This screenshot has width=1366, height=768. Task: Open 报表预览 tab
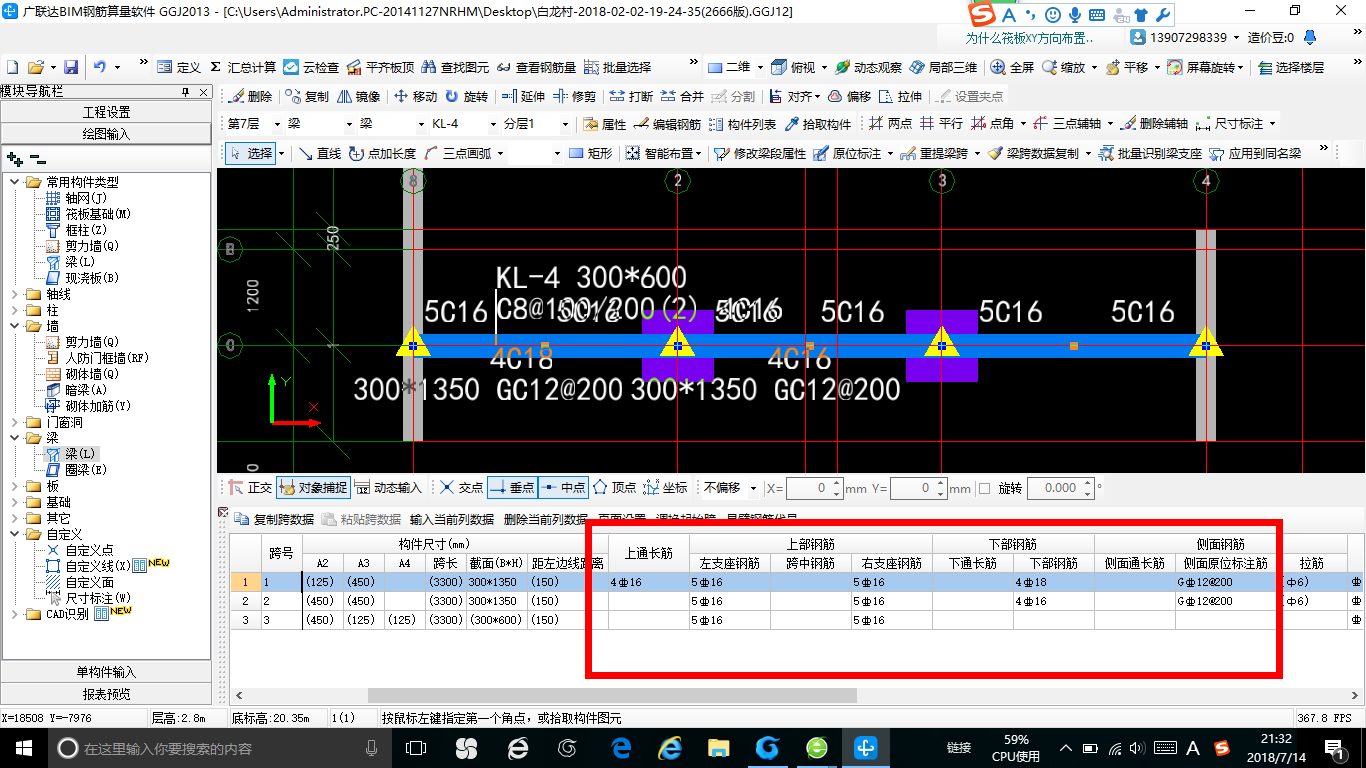pos(106,693)
